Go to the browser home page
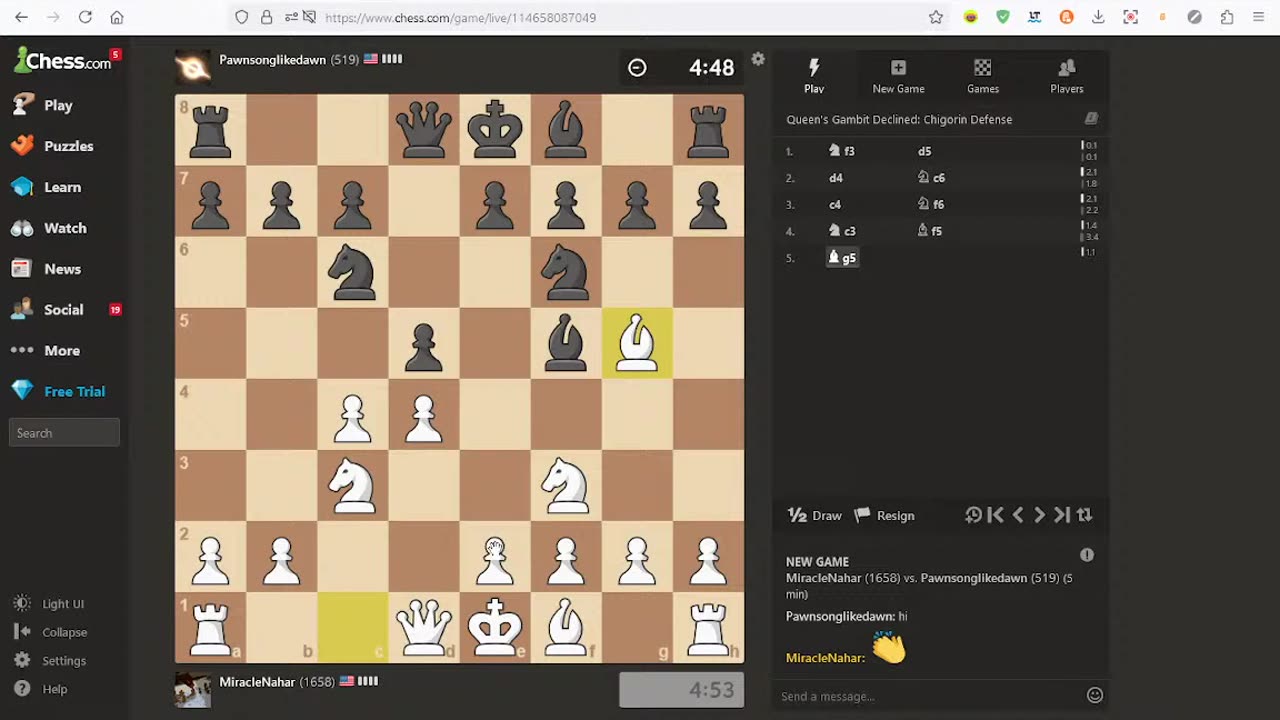1280x720 pixels. (x=117, y=17)
